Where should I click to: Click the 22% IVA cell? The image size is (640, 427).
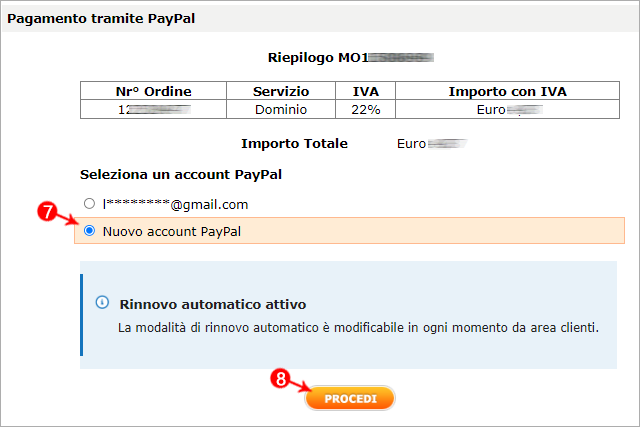tap(365, 109)
